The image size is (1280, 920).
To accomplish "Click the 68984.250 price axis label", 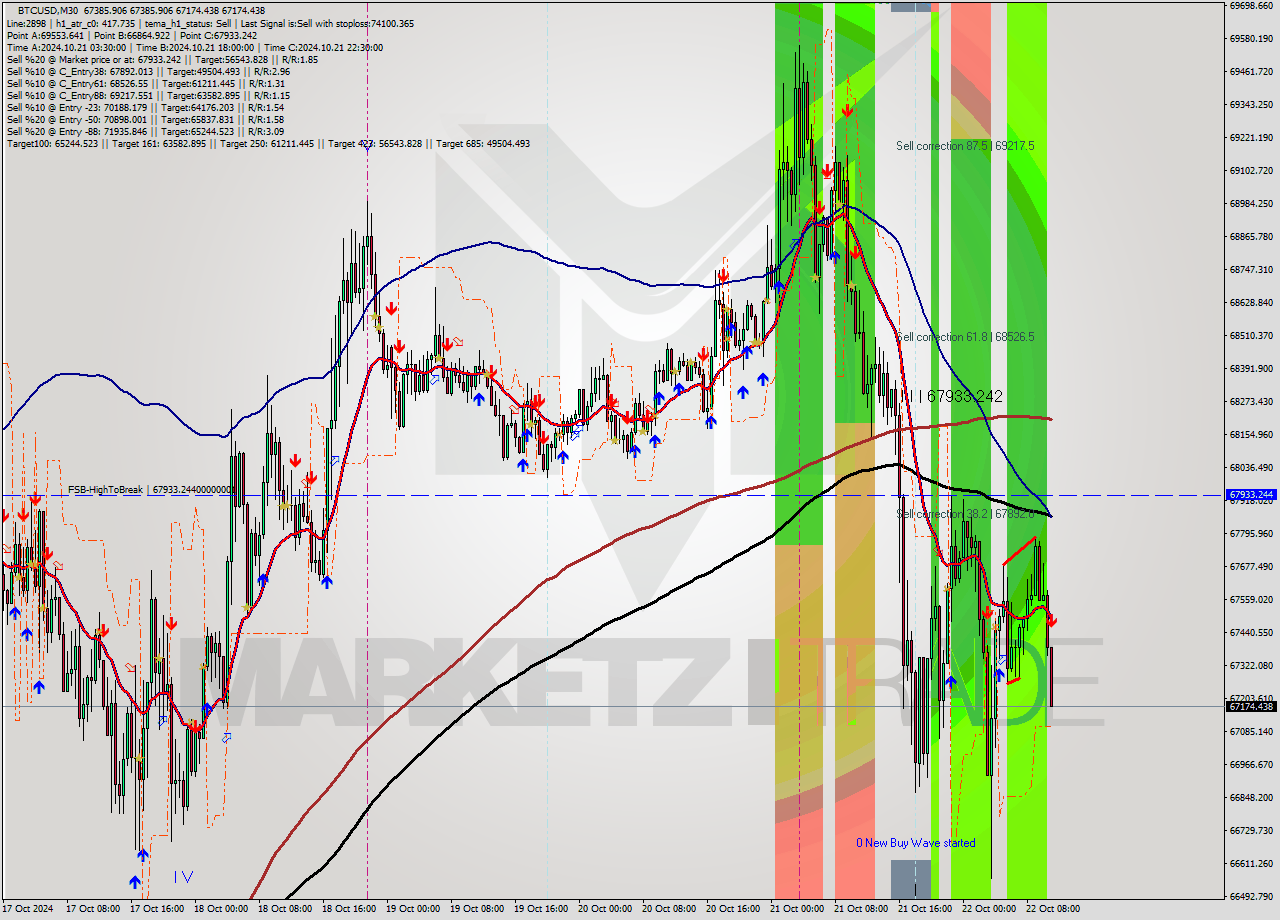I will pos(1251,203).
